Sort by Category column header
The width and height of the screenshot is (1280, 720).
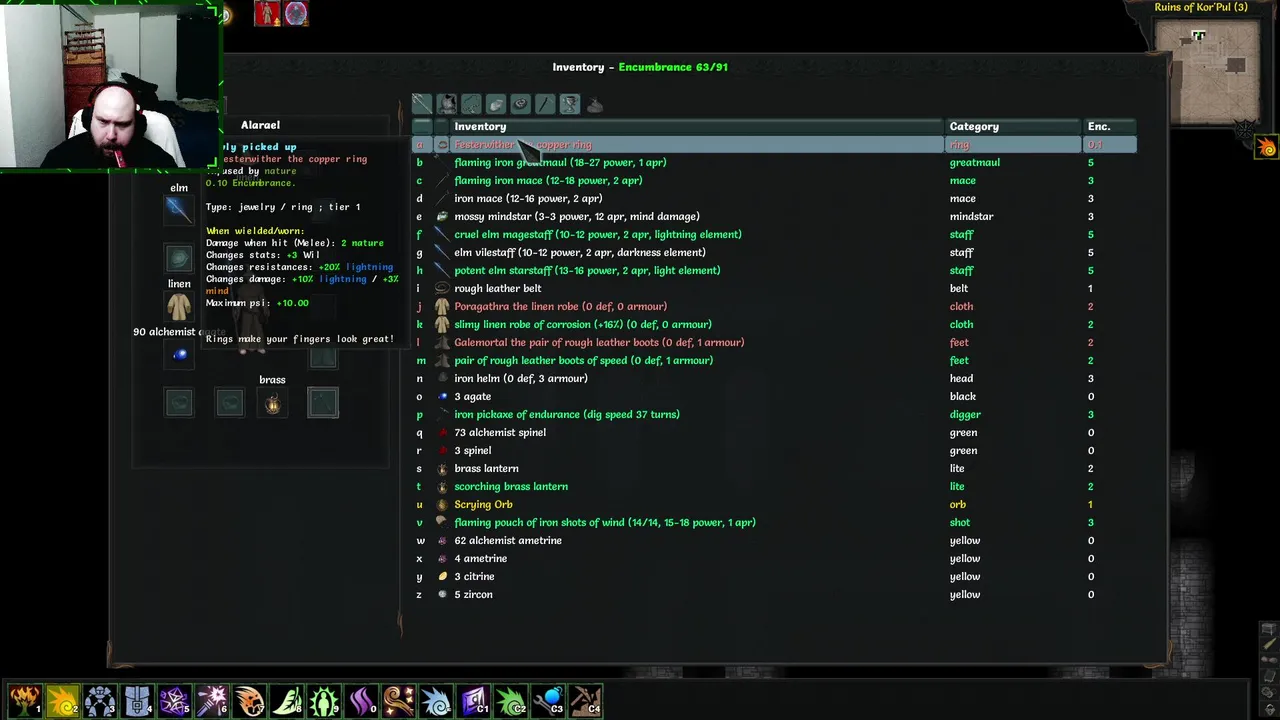[x=1014, y=126]
